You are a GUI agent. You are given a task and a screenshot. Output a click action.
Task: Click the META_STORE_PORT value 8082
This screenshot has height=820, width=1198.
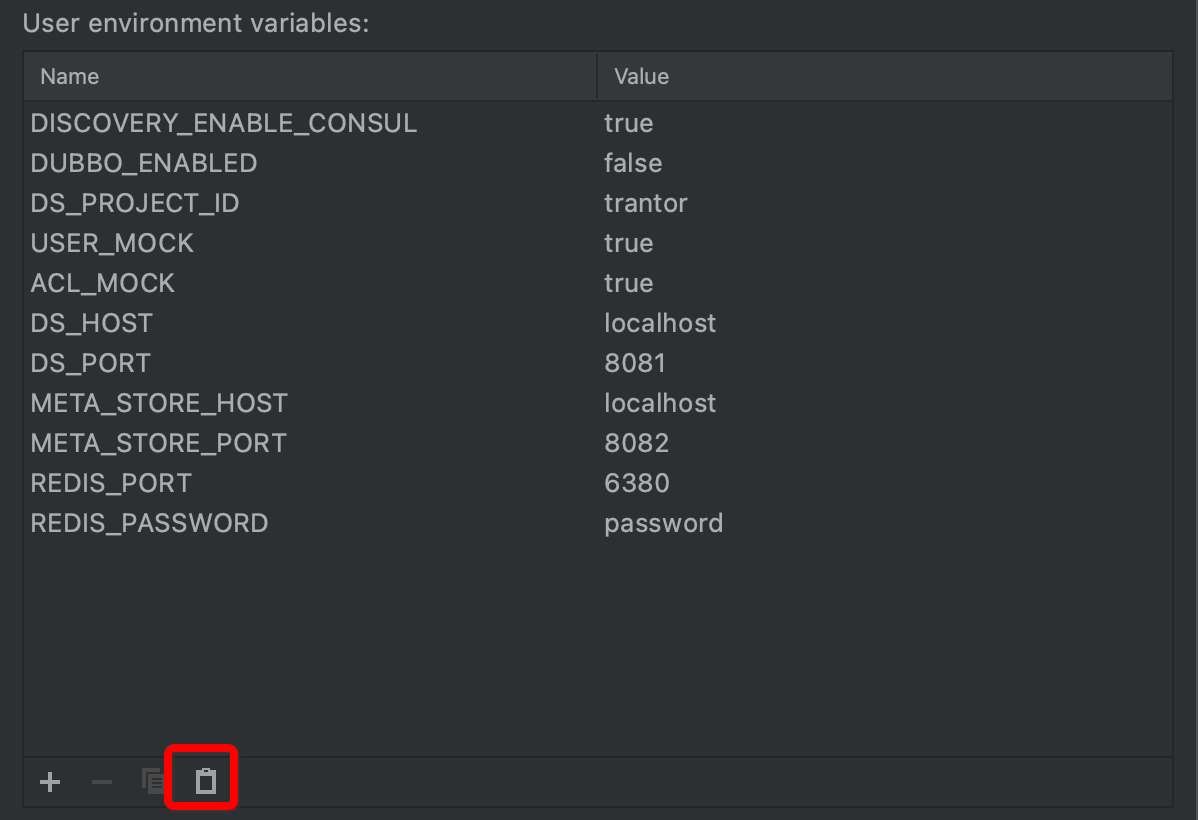tap(636, 443)
